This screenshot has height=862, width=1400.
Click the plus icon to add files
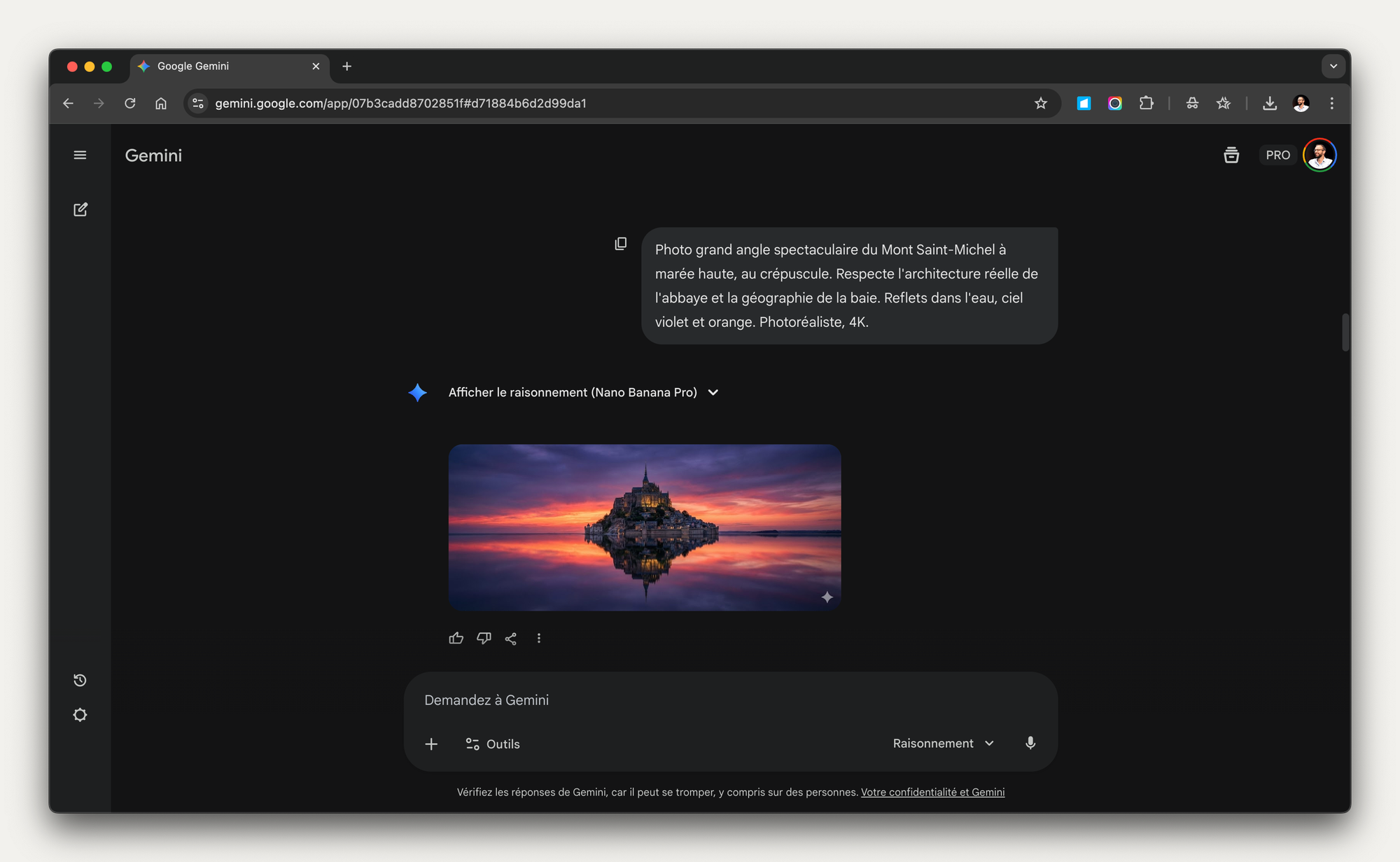(x=431, y=744)
